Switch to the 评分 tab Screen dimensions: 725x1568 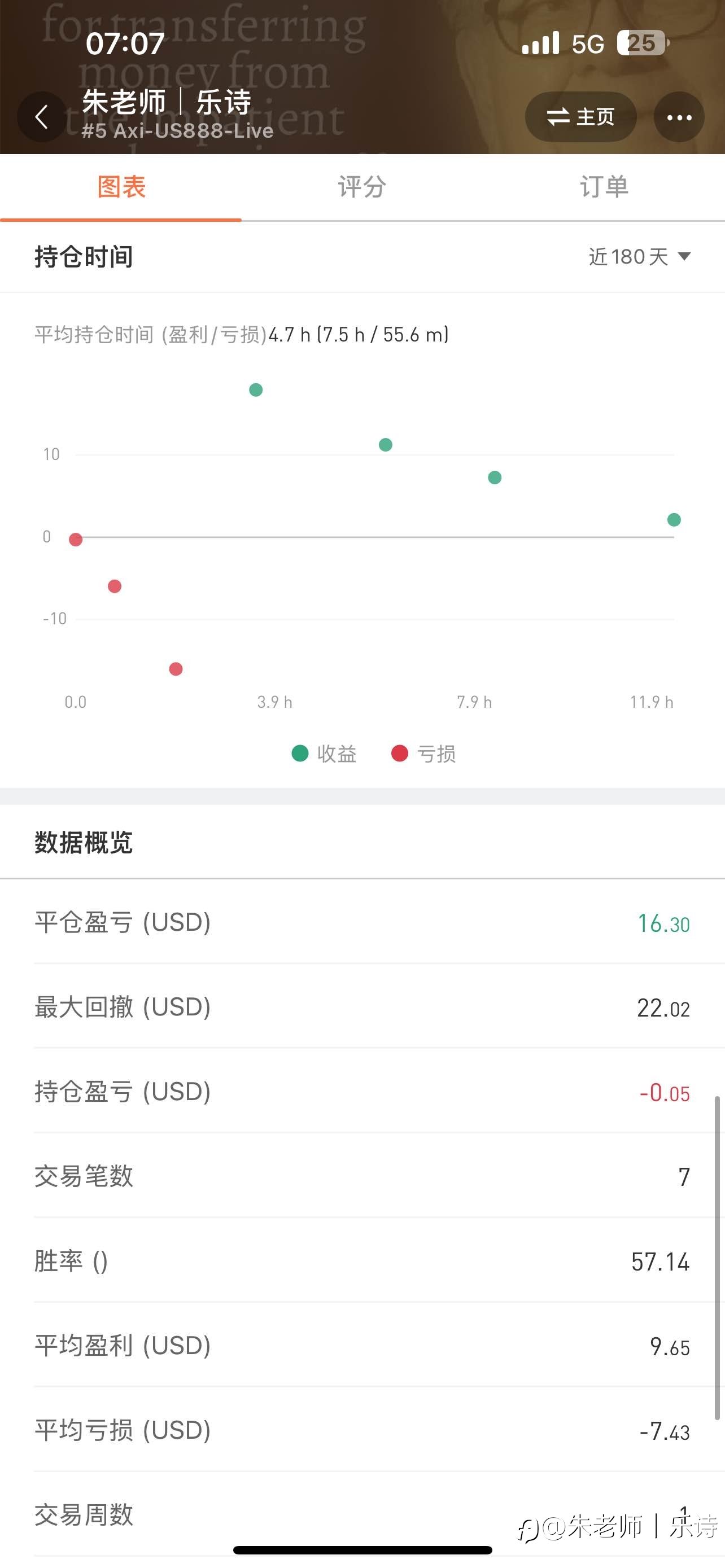tap(362, 187)
